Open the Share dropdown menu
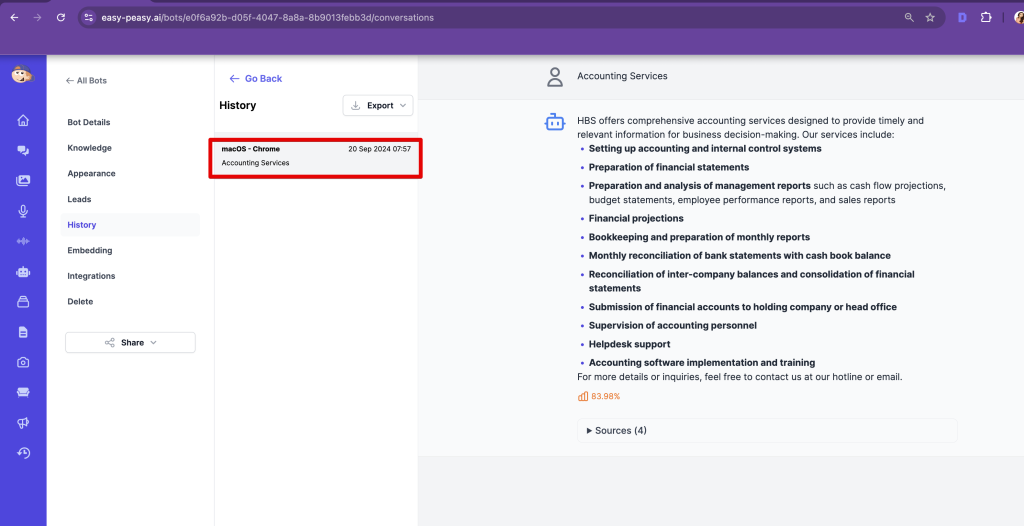This screenshot has width=1024, height=526. point(131,343)
